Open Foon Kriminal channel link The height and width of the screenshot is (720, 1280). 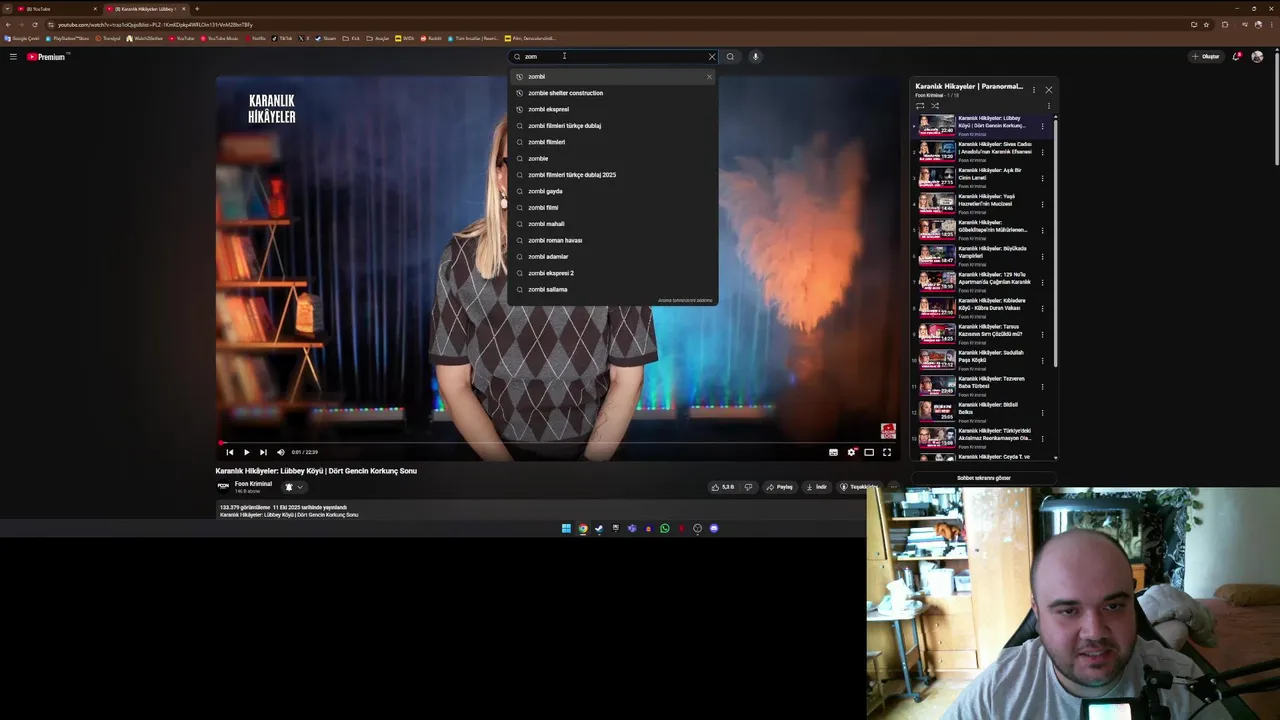click(x=253, y=484)
